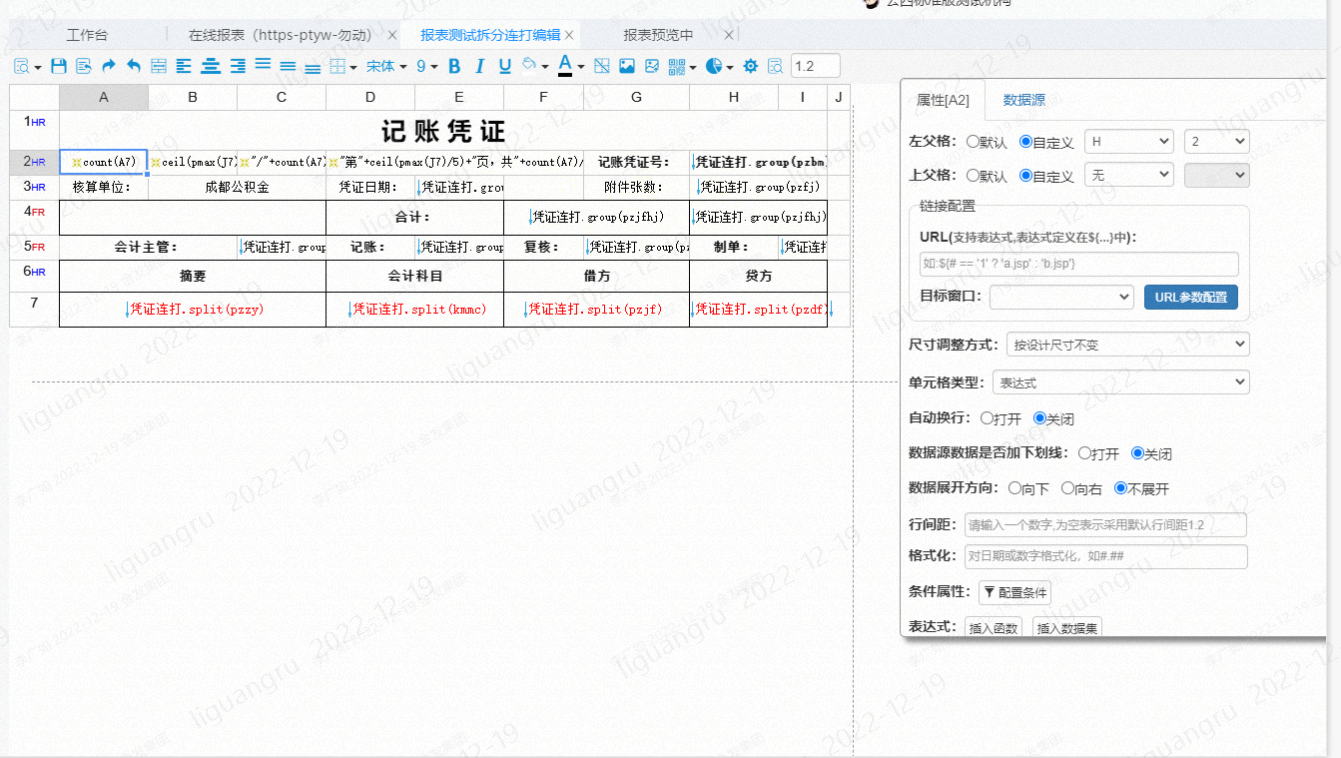The height and width of the screenshot is (758, 1341).
Task: Expand the pie chart dropdown arrow
Action: coord(730,67)
